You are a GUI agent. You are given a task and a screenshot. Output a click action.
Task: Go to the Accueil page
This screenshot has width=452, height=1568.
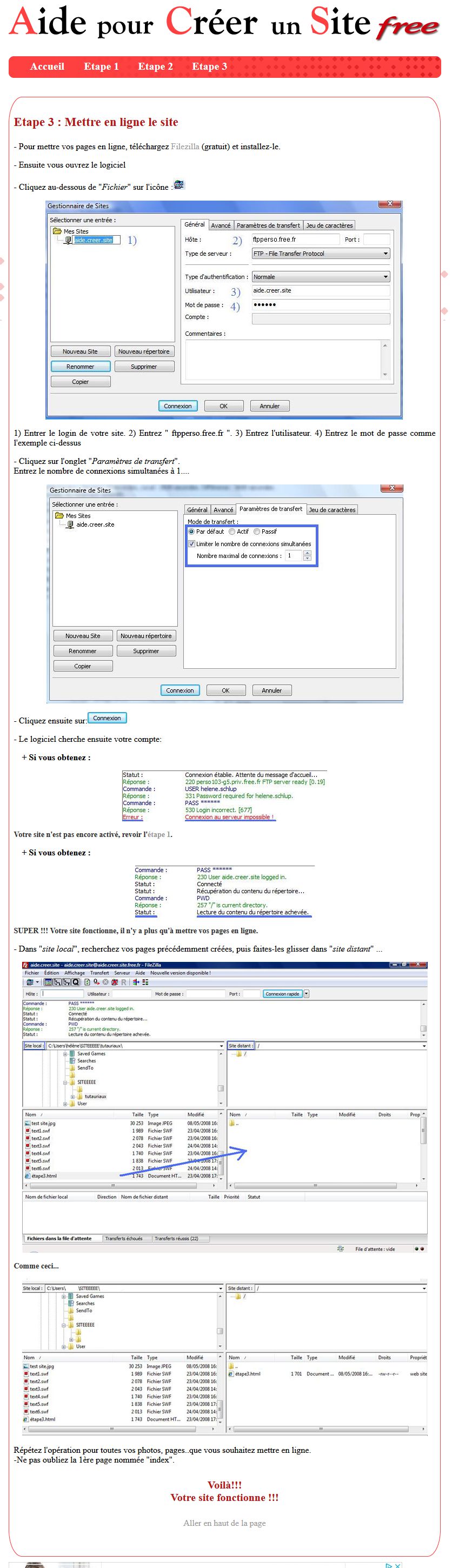[x=47, y=67]
